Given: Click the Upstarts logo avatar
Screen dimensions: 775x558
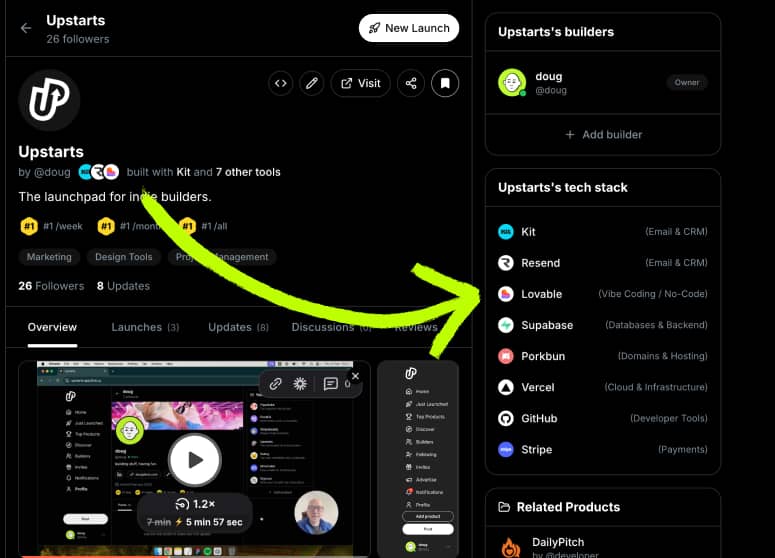Looking at the screenshot, I should tap(49, 100).
